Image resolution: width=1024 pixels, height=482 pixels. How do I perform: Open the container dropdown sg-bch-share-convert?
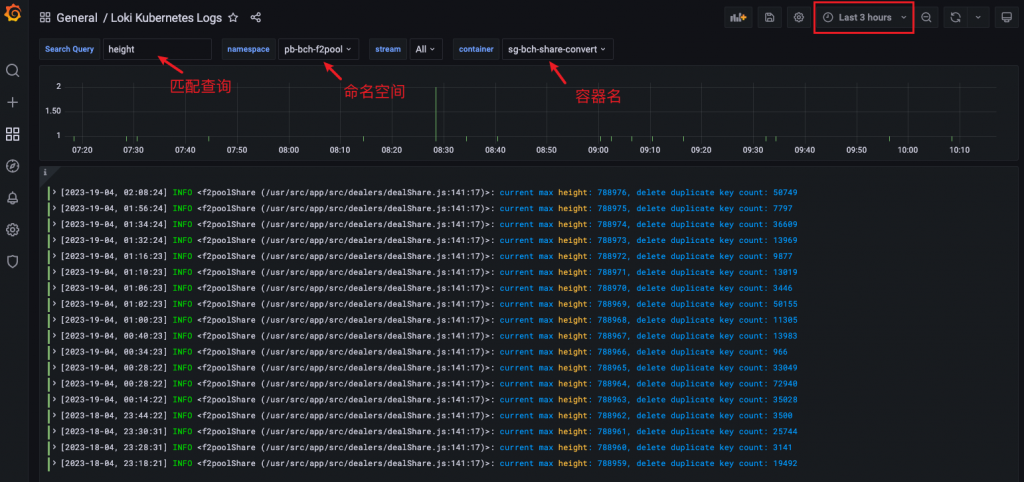[557, 49]
